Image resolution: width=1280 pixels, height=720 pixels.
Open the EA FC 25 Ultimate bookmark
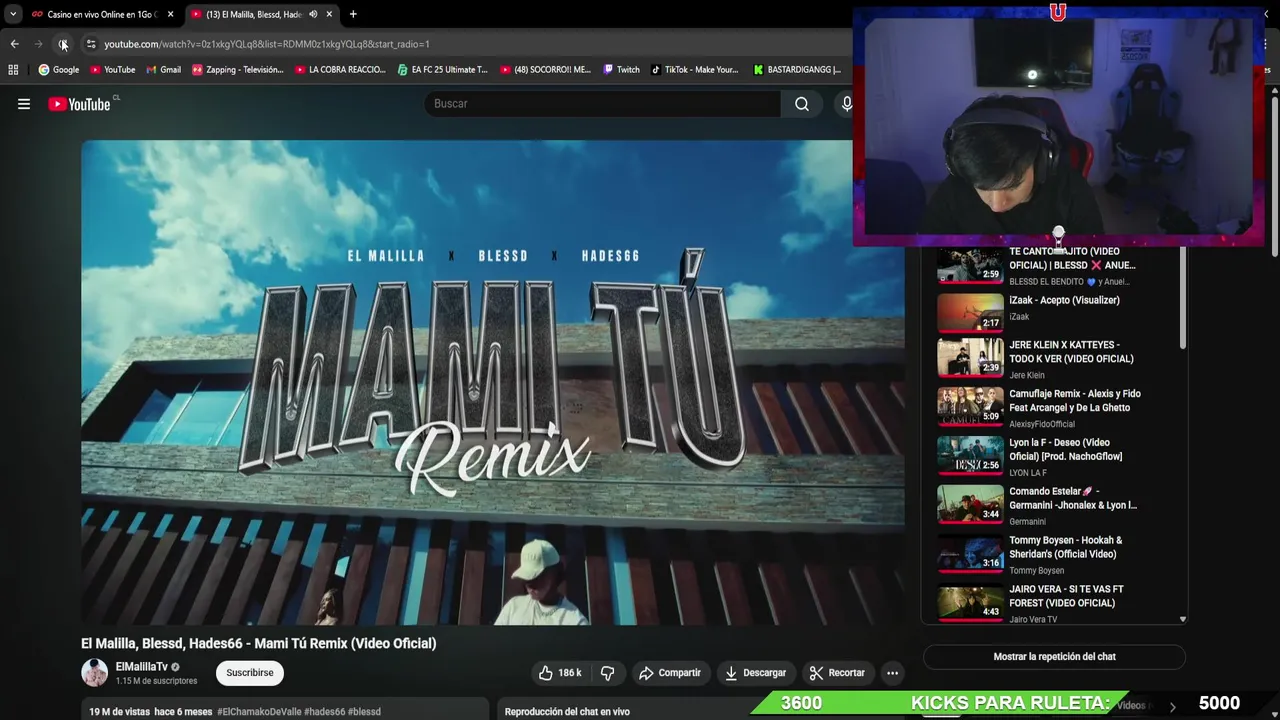pyautogui.click(x=443, y=70)
